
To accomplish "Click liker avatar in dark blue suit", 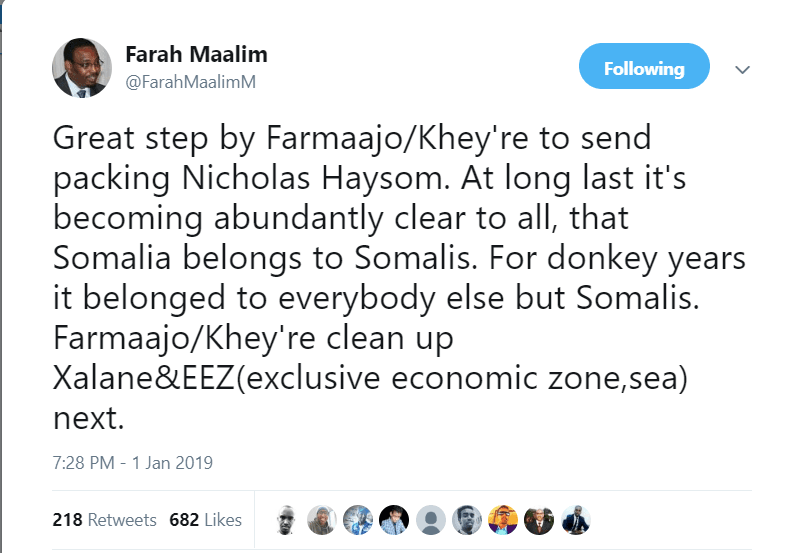I will (x=575, y=519).
